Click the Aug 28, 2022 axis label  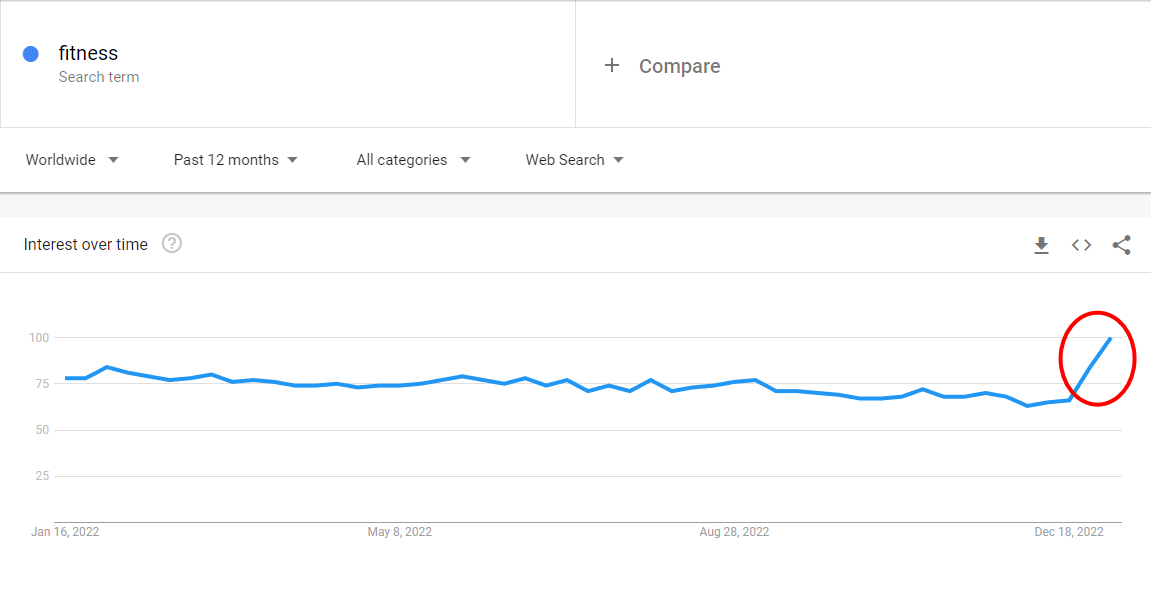point(734,532)
